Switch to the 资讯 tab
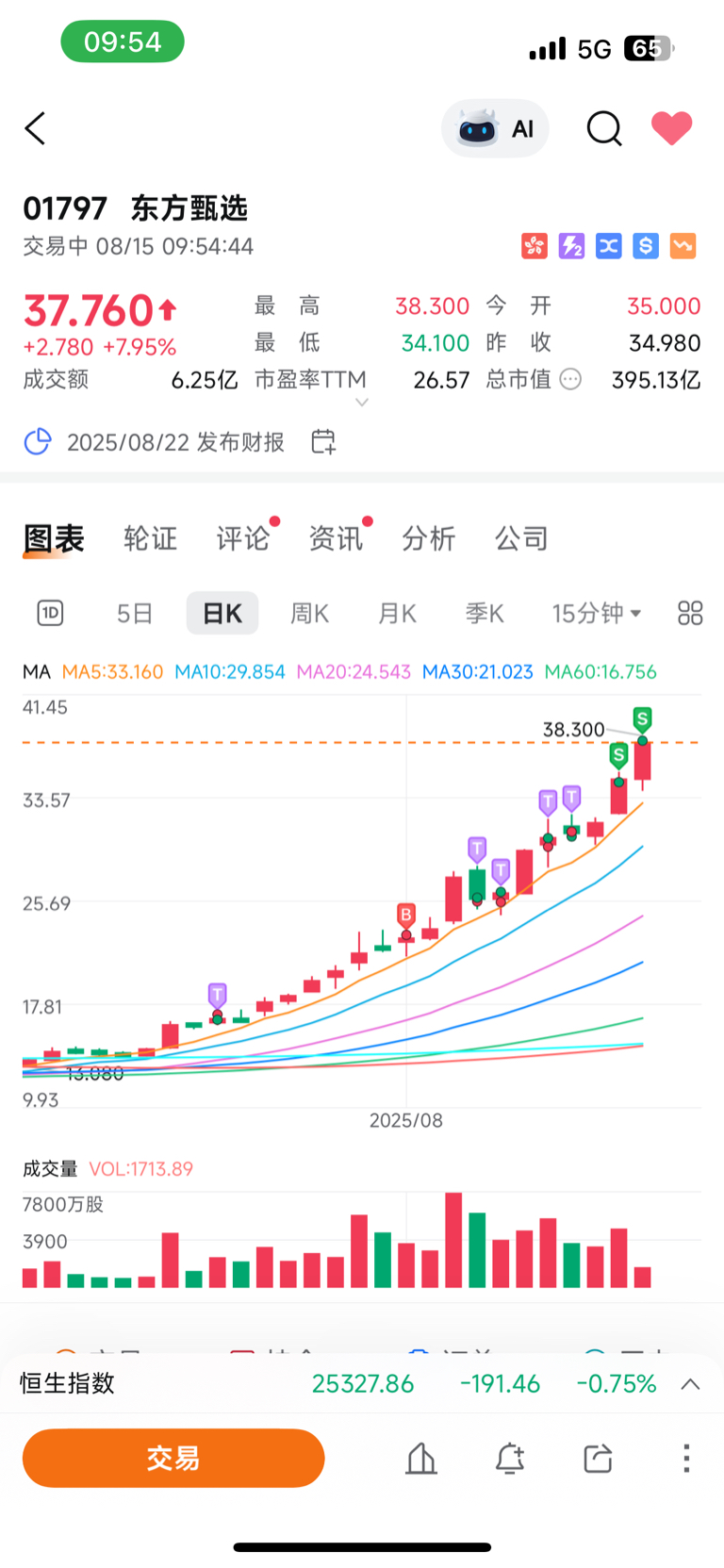724x1568 pixels. [x=336, y=538]
